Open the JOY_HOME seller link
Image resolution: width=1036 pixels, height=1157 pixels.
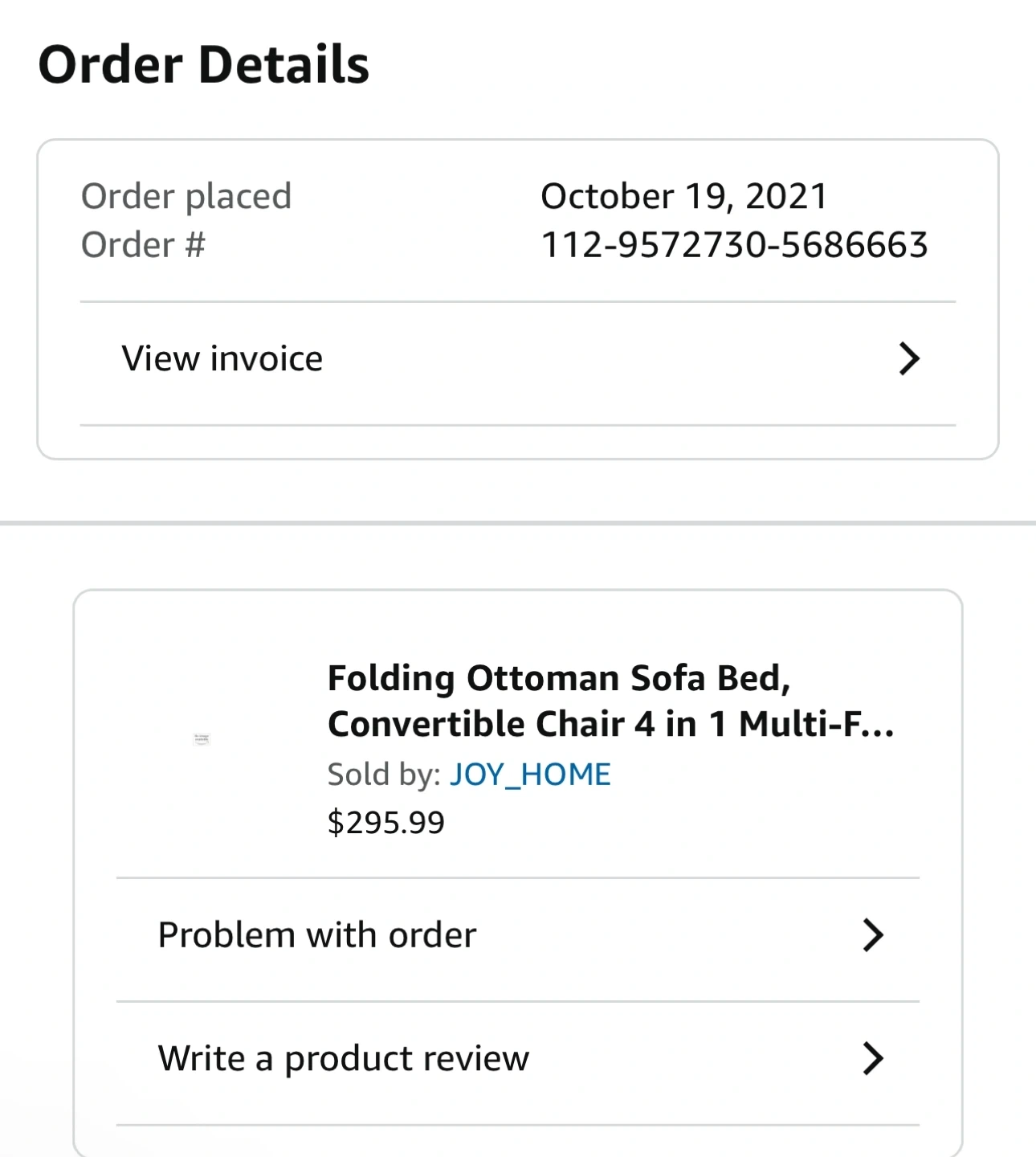coord(530,775)
